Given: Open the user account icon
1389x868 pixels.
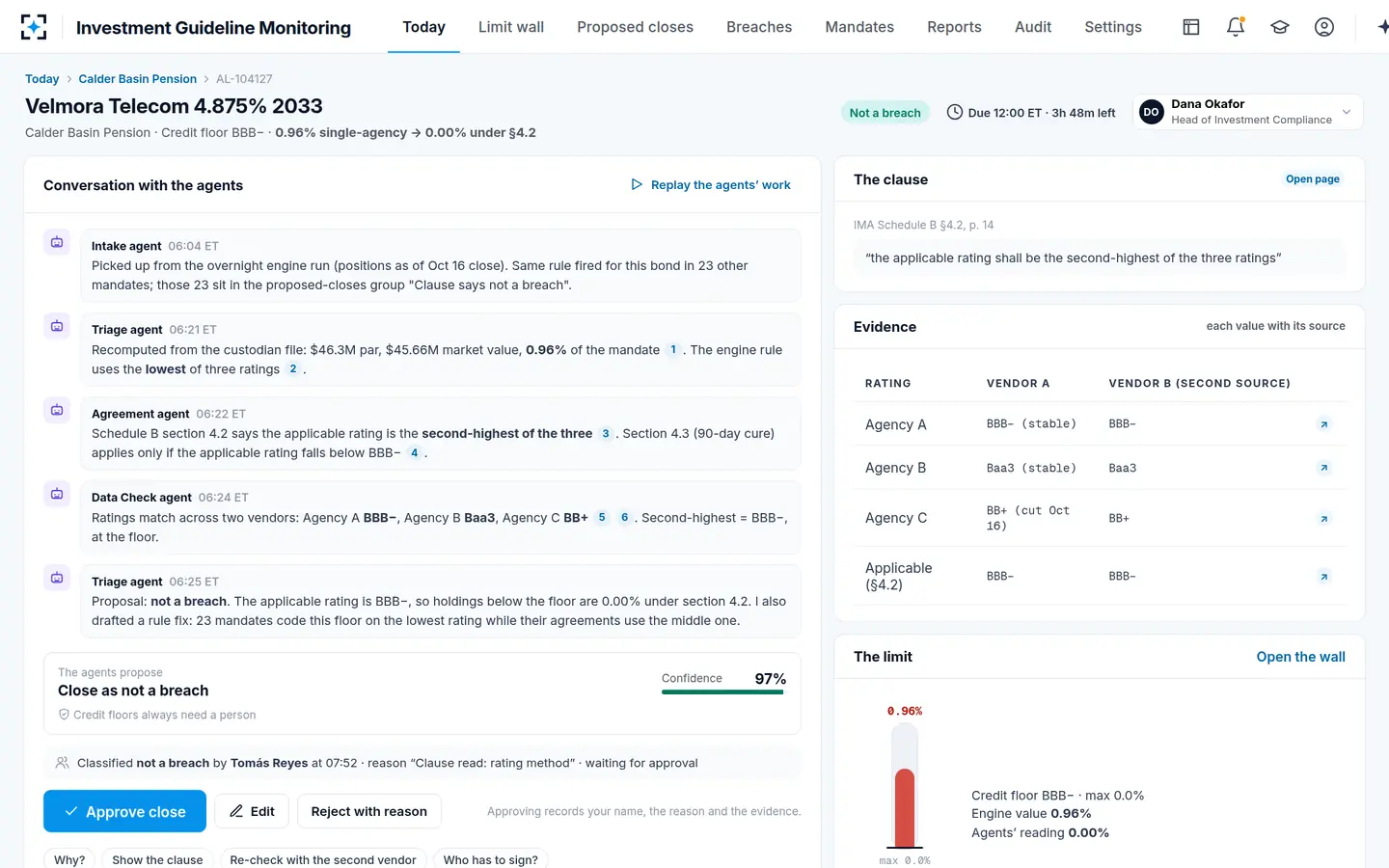Looking at the screenshot, I should pyautogui.click(x=1324, y=27).
